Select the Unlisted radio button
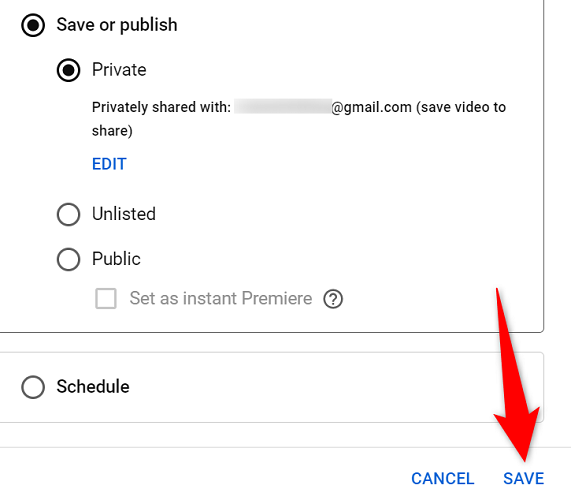 (x=68, y=214)
